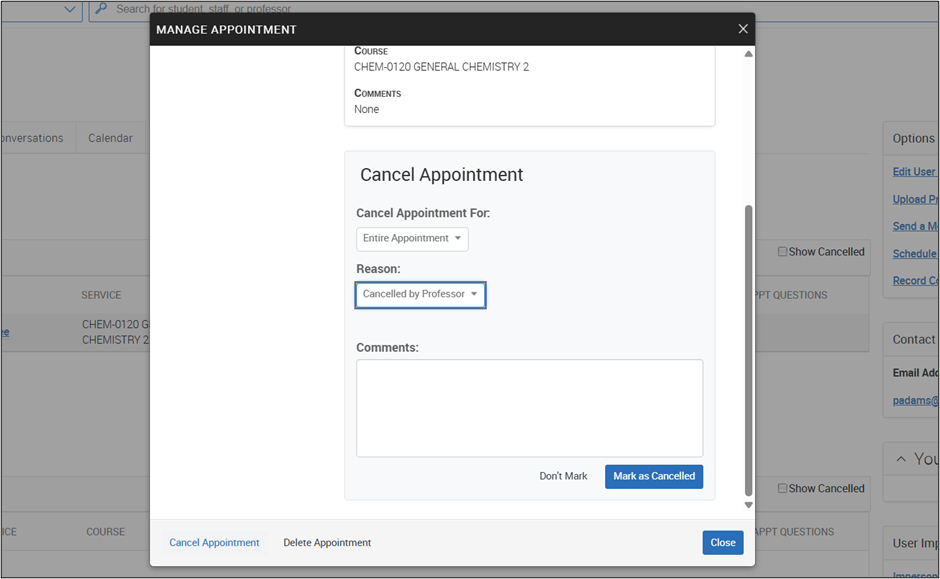Click into the Comments text area
The width and height of the screenshot is (940, 579).
(x=529, y=408)
